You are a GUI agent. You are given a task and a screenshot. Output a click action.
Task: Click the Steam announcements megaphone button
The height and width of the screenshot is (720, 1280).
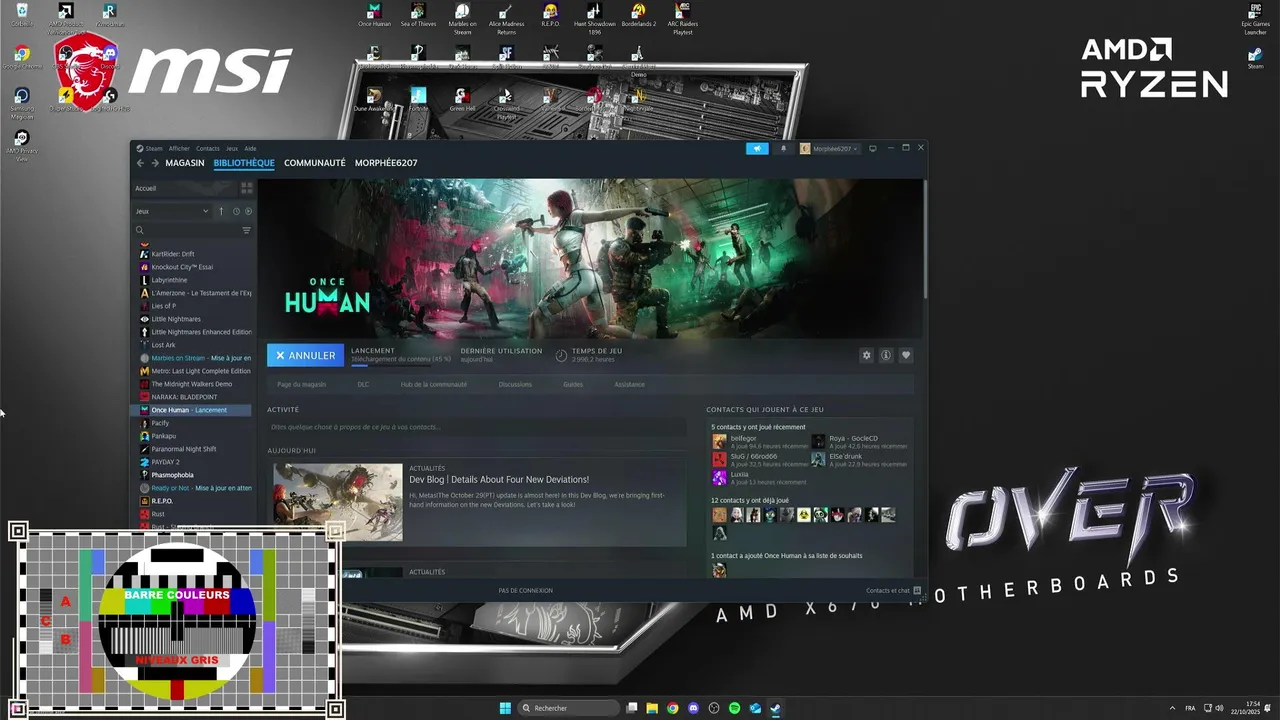pyautogui.click(x=757, y=148)
